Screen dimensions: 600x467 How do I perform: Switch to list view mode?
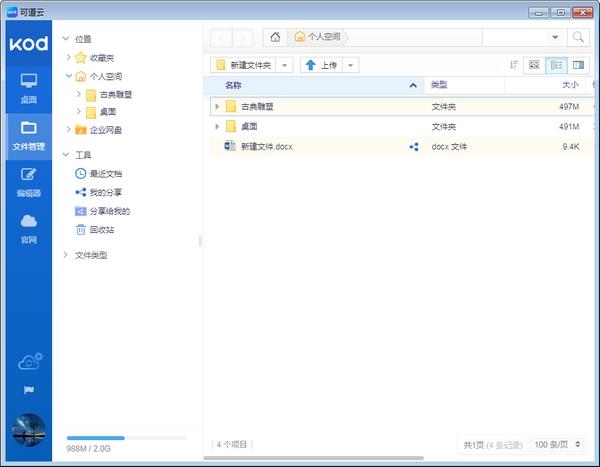coord(557,65)
